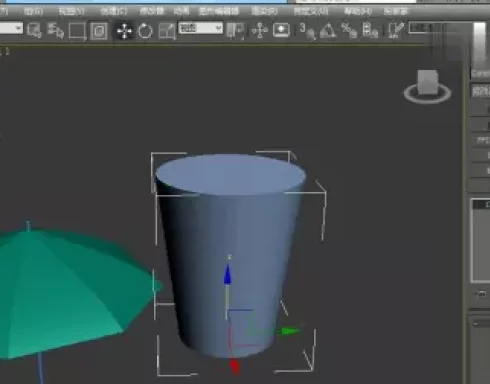
Task: Toggle the Percent Snap button
Action: 349,30
